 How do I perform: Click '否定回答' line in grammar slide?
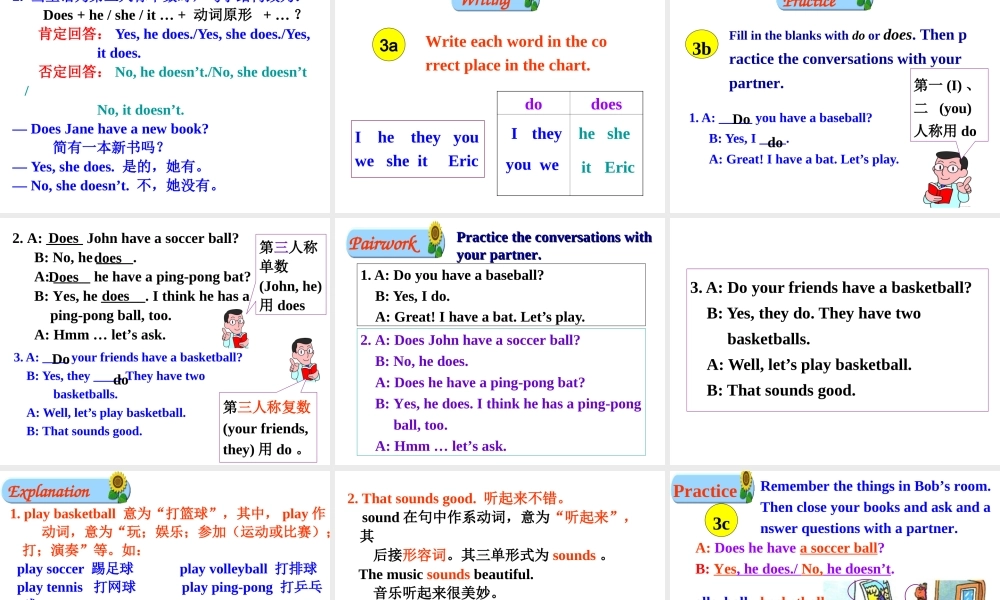173,72
